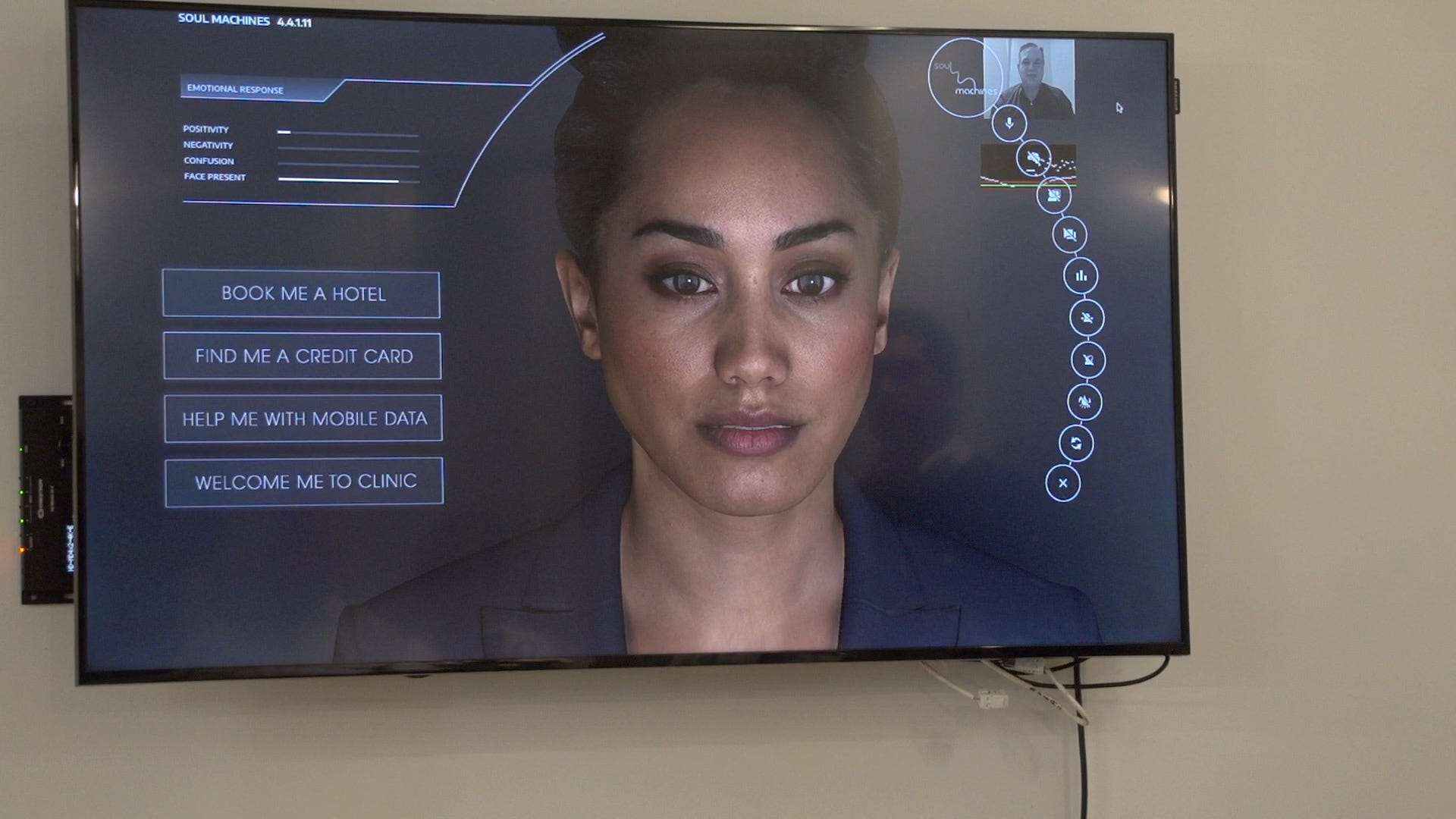Click the close session X icon

click(x=1062, y=484)
